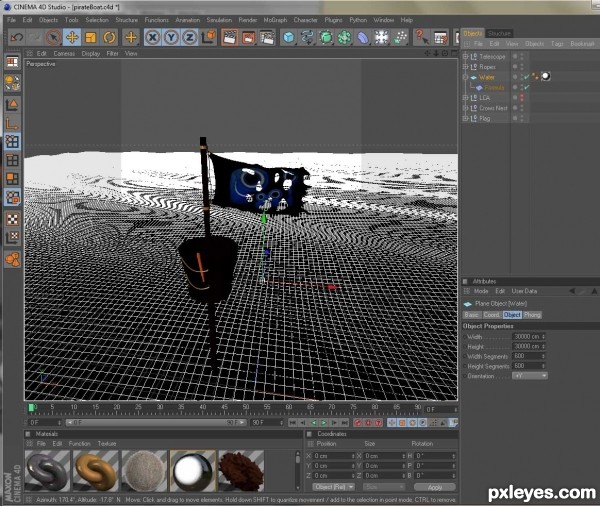Toggle Water object enable checkmark
Viewport: 600px width, 506px height.
(x=527, y=77)
